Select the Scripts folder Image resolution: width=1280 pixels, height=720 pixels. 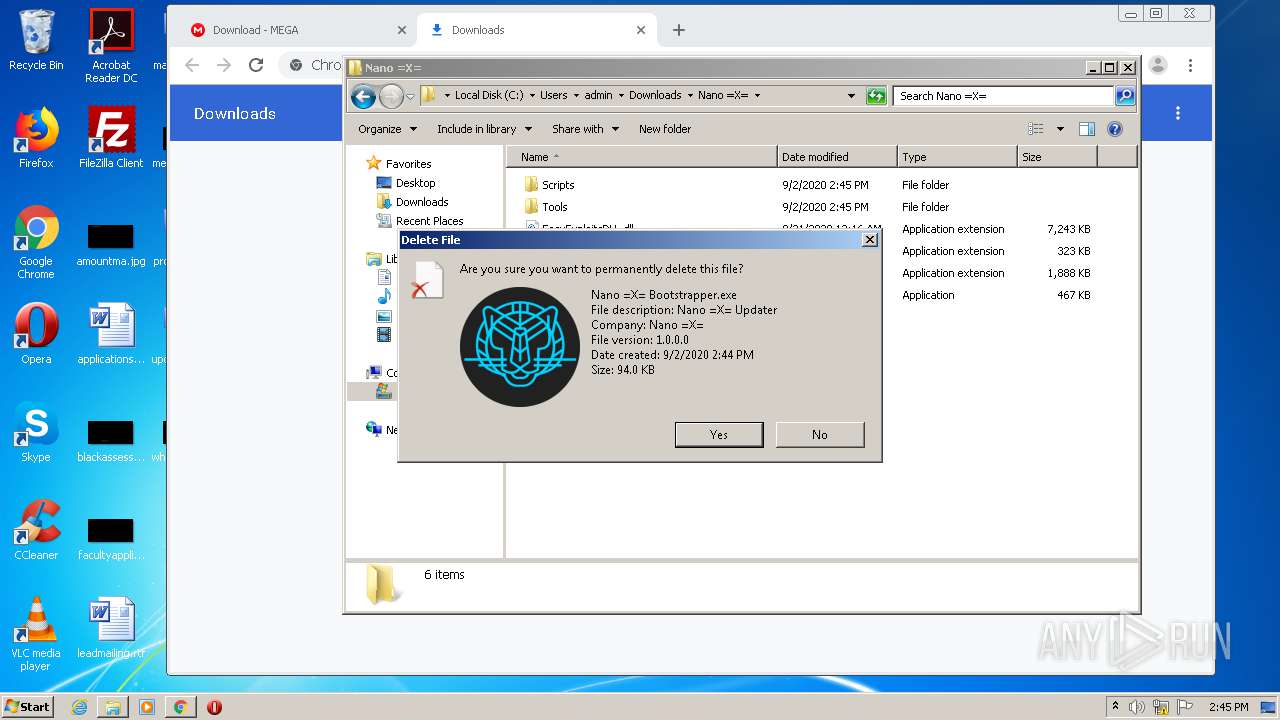pyautogui.click(x=558, y=185)
